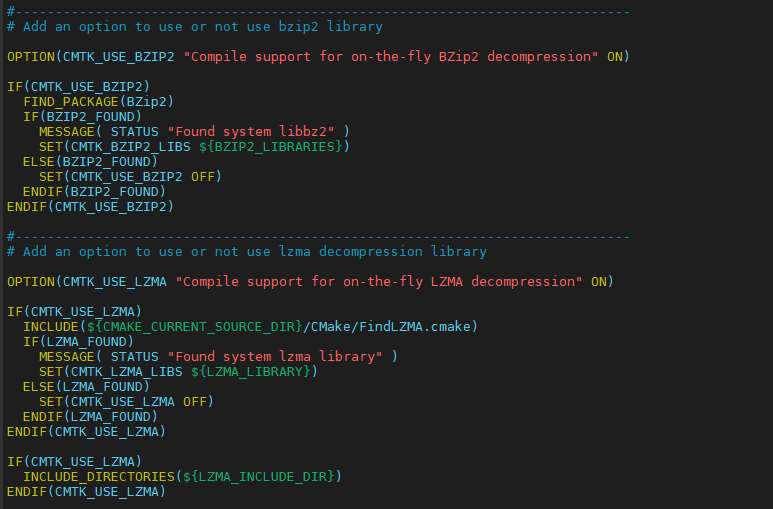Click FIND_PACKAGE(BZip2) command

(x=99, y=102)
